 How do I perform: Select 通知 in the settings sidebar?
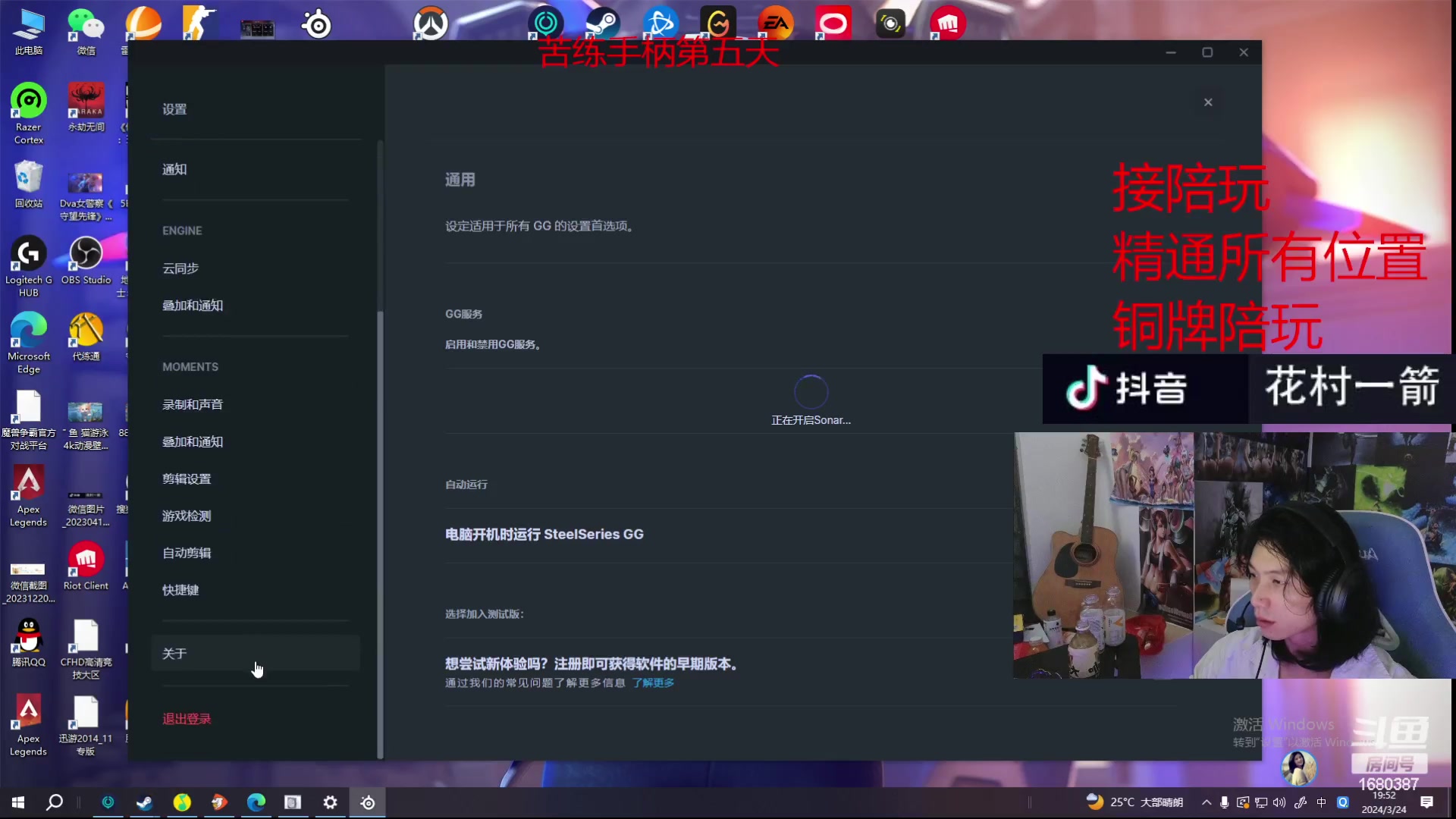coord(174,169)
